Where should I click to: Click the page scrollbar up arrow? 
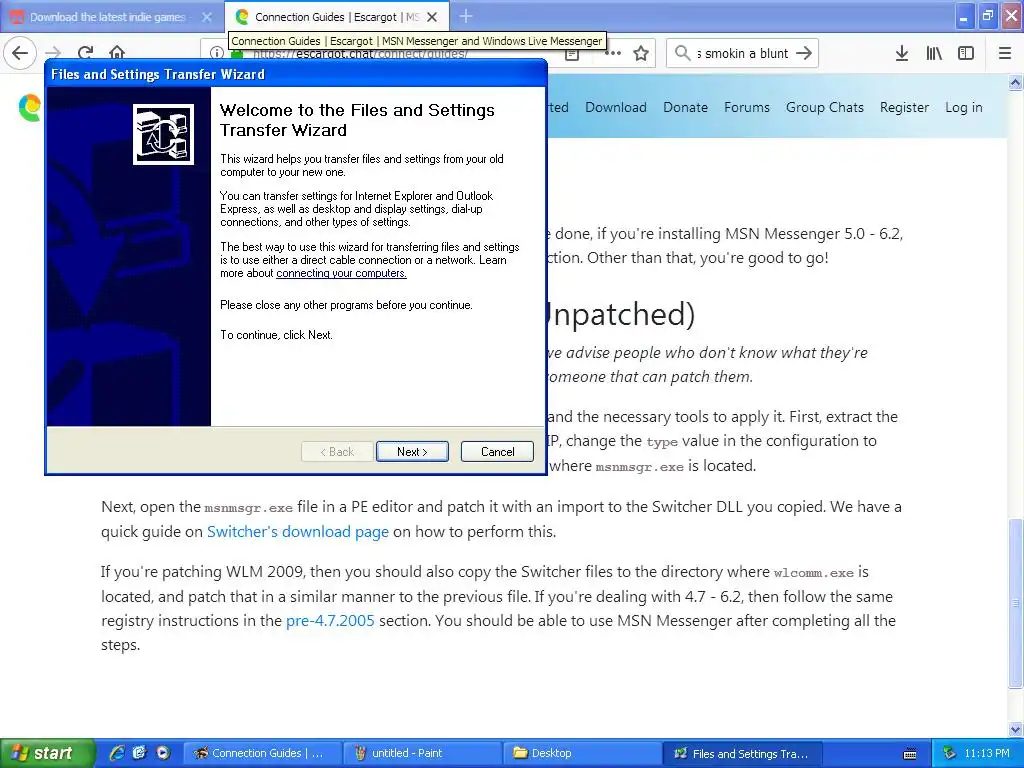1015,82
